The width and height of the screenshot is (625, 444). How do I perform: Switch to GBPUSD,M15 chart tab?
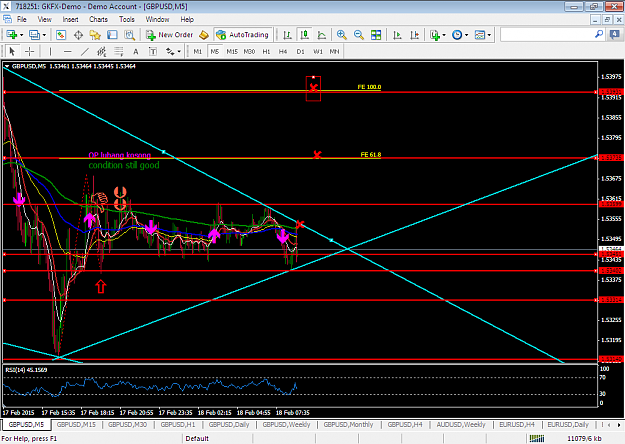76,424
